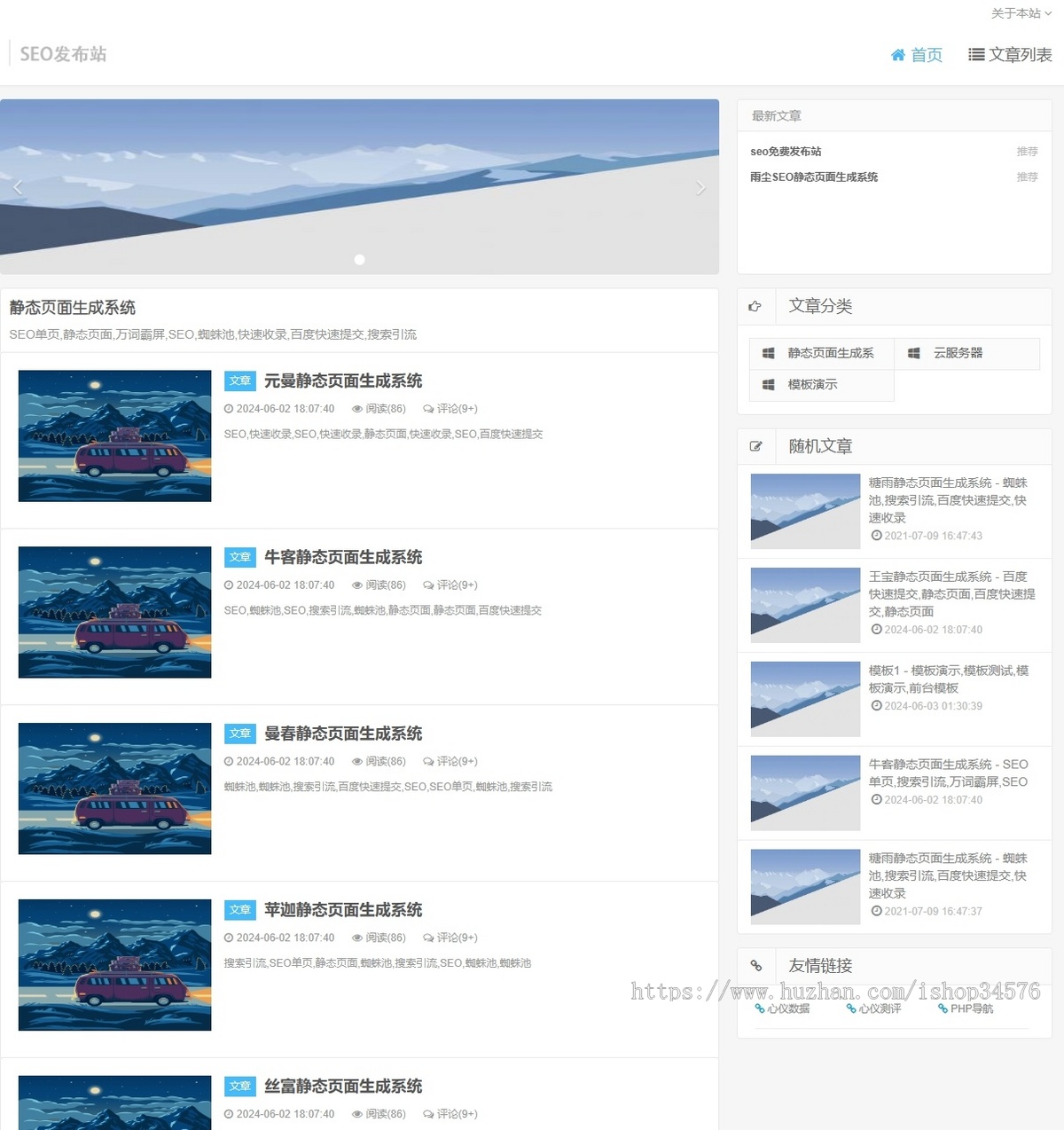Click the comment icon on 苹迦 article
1064x1130 pixels.
pyautogui.click(x=428, y=938)
